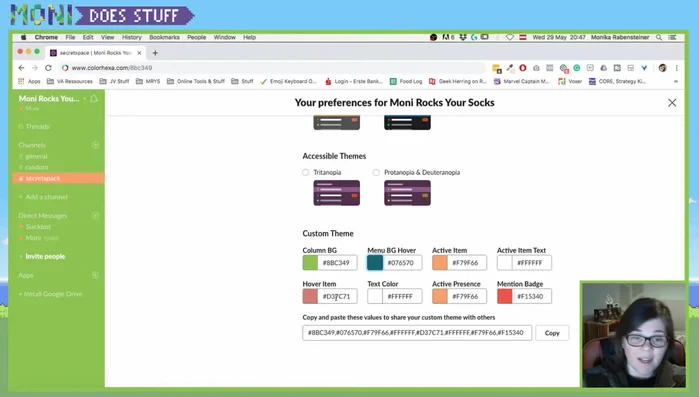This screenshot has width=699, height=397.
Task: Click the Dropbox menu bar icon
Action: (x=463, y=37)
